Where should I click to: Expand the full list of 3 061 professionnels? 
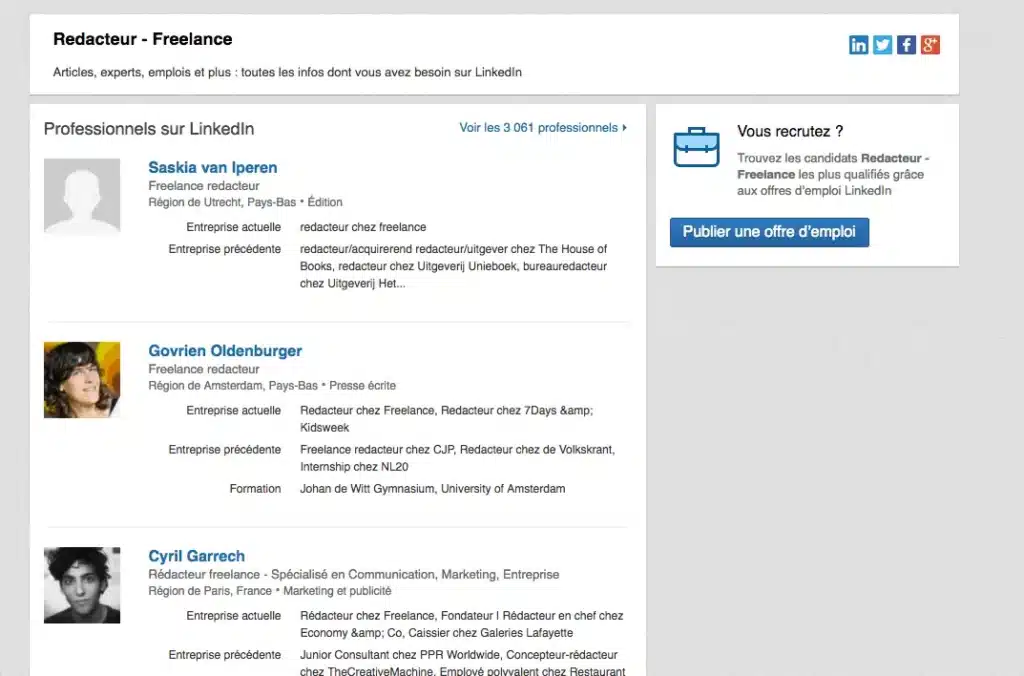point(540,128)
